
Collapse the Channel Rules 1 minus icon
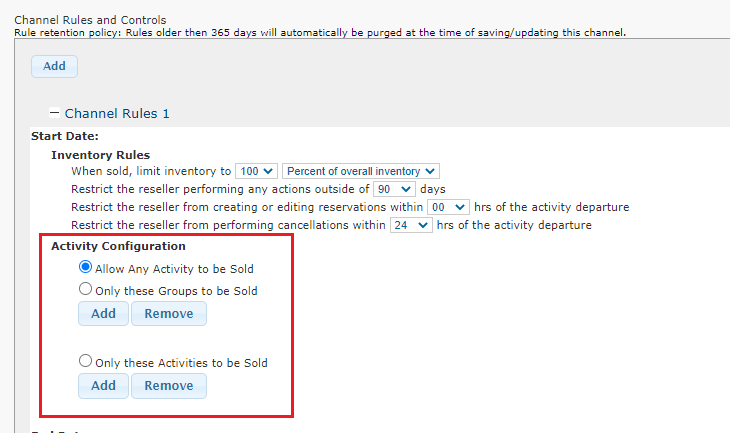[x=55, y=113]
